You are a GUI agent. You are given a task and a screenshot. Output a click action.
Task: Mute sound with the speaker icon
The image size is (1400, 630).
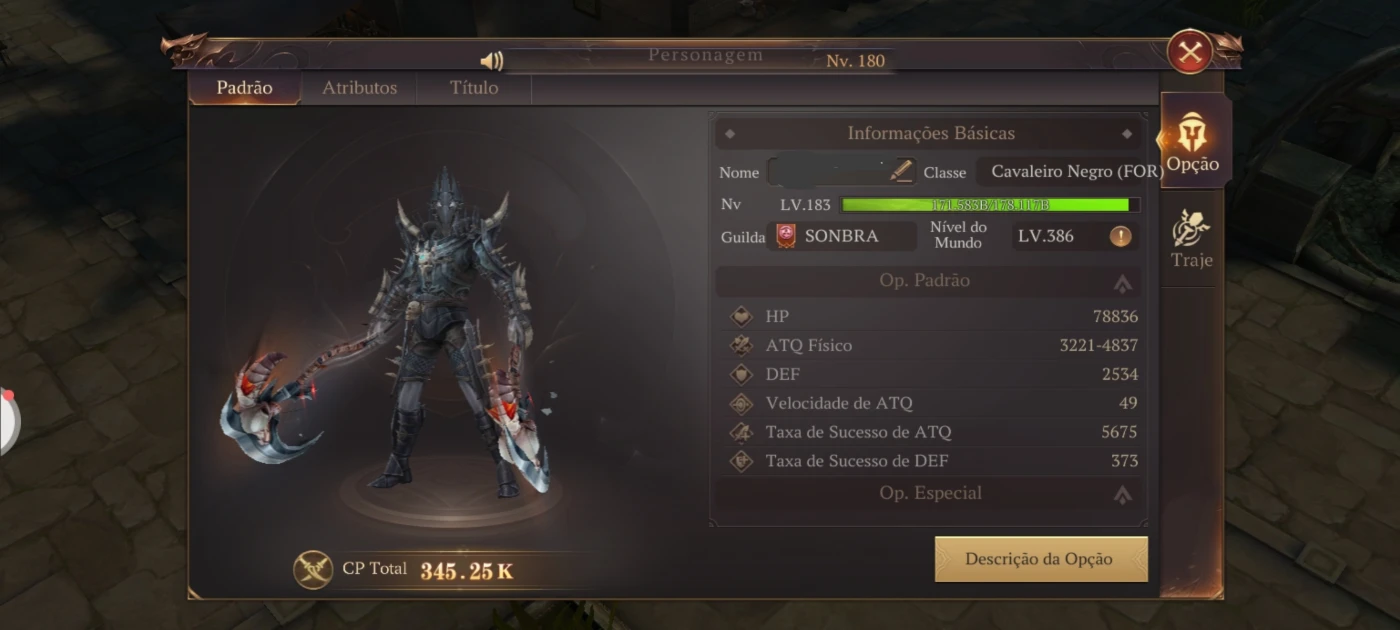click(x=491, y=61)
